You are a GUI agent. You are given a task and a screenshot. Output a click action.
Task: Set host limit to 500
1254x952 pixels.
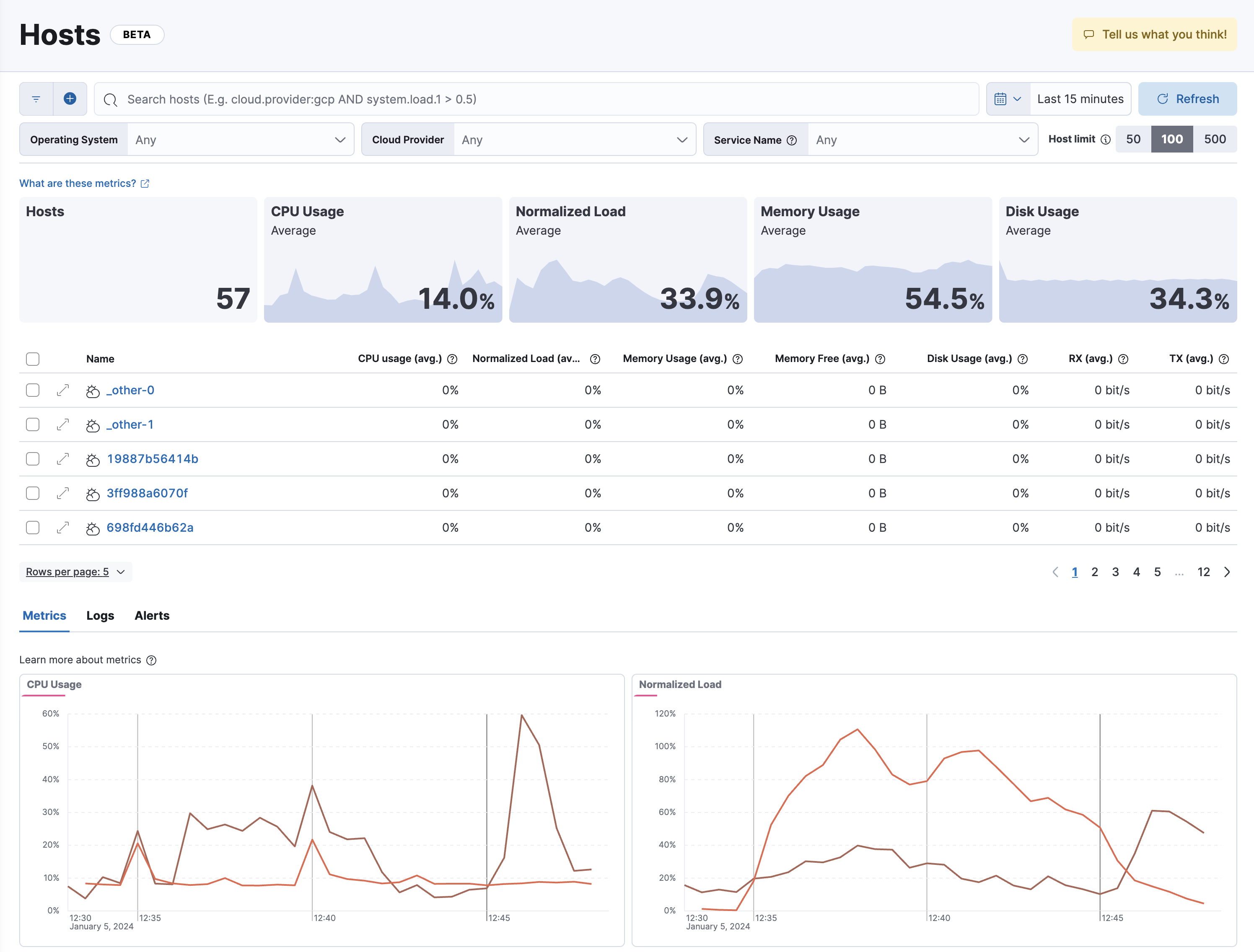[x=1214, y=140]
